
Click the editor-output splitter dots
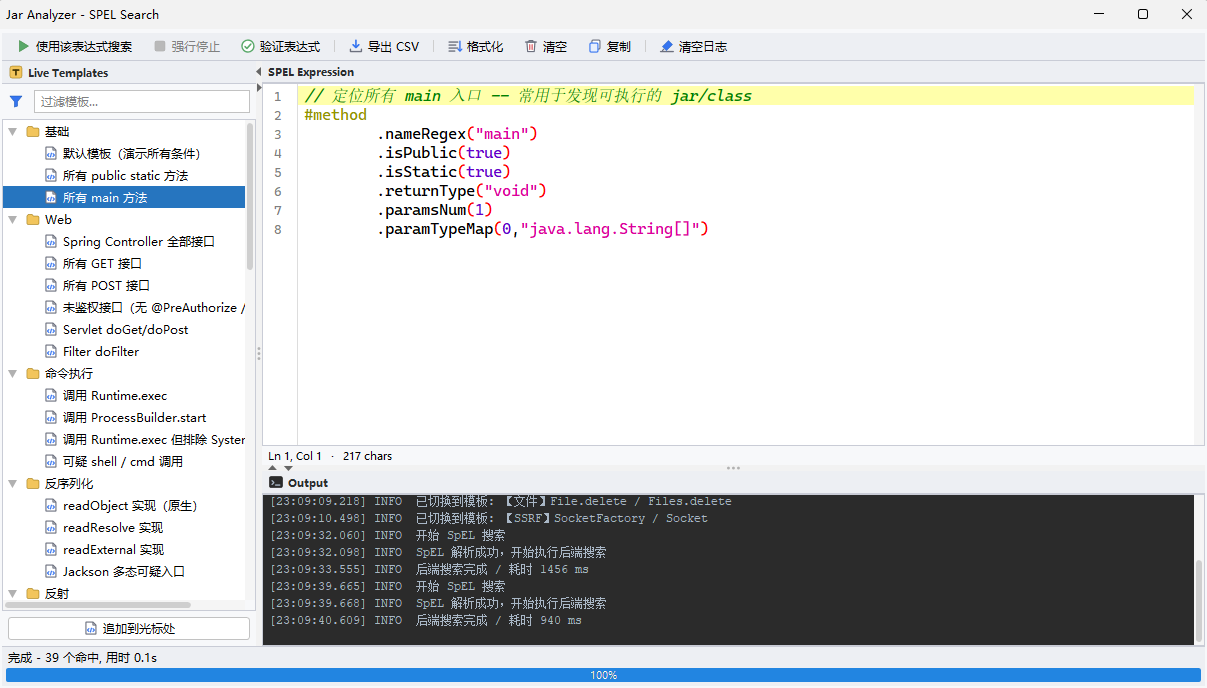[733, 467]
